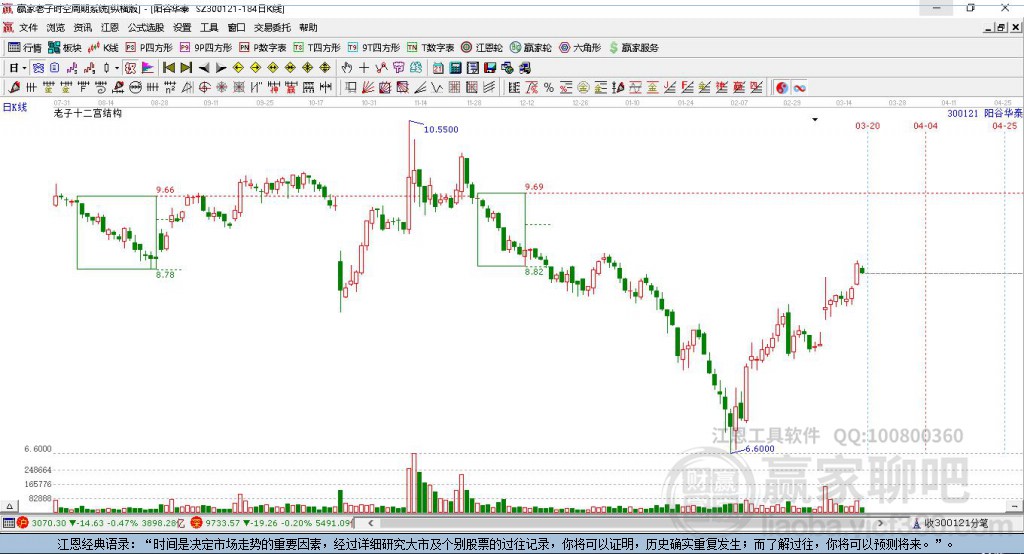
Task: Open the calendar date tool
Action: point(438,68)
